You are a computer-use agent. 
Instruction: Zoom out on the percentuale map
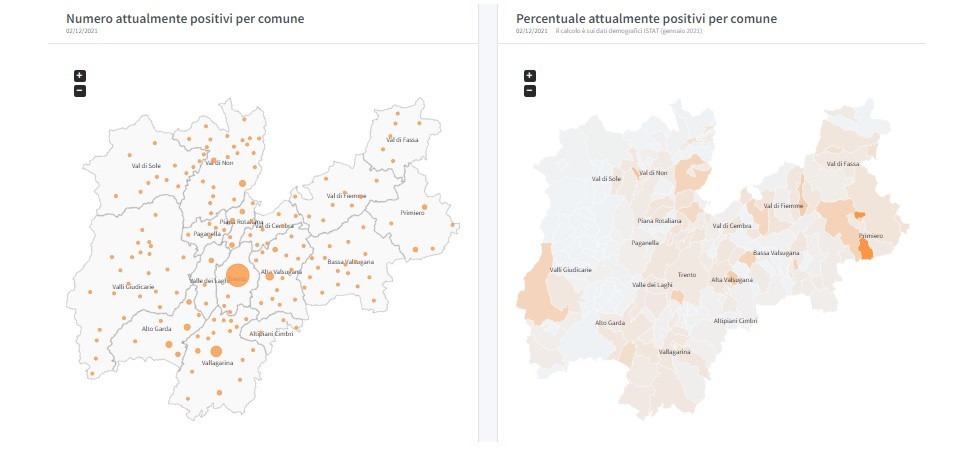pos(530,91)
